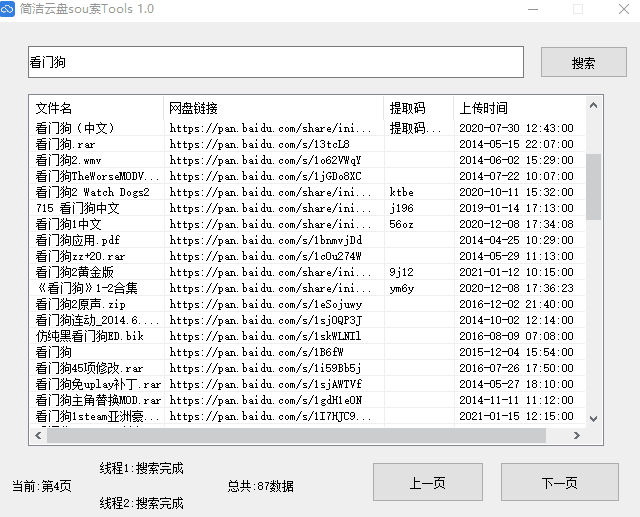Click the horizontal scrollbar thumb
Screen dimensions: 640x517
click(x=296, y=435)
